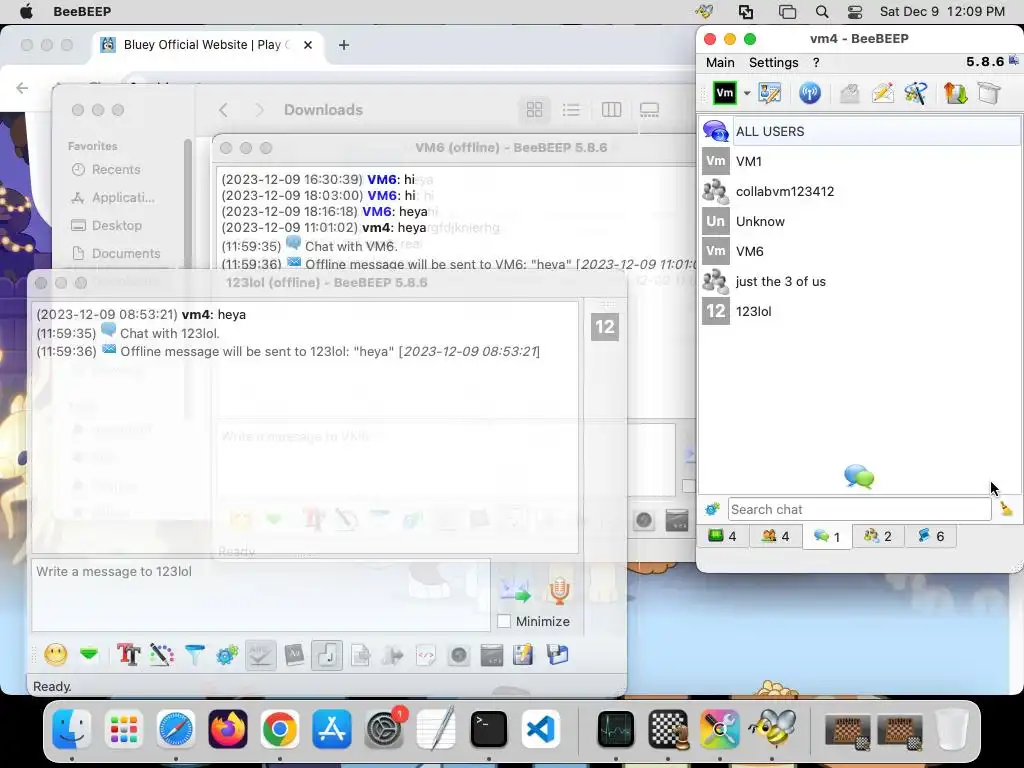Switch to the chats tab showing 1
1024x768 pixels.
click(x=827, y=537)
